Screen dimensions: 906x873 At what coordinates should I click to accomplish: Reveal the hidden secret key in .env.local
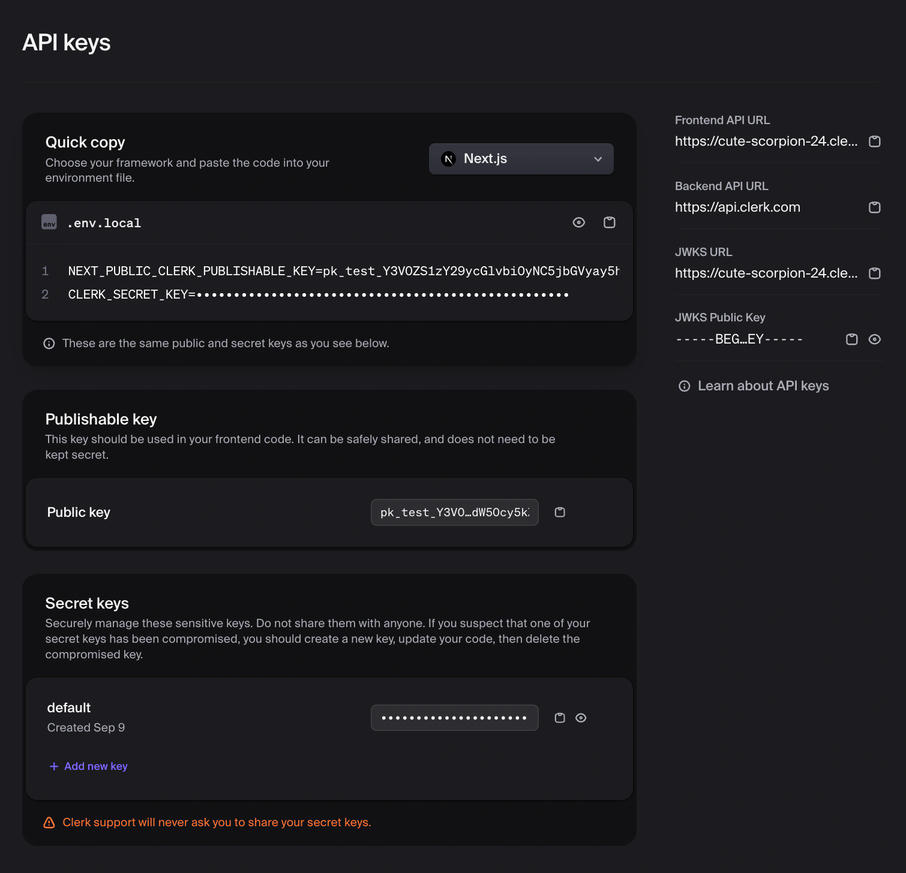[578, 222]
